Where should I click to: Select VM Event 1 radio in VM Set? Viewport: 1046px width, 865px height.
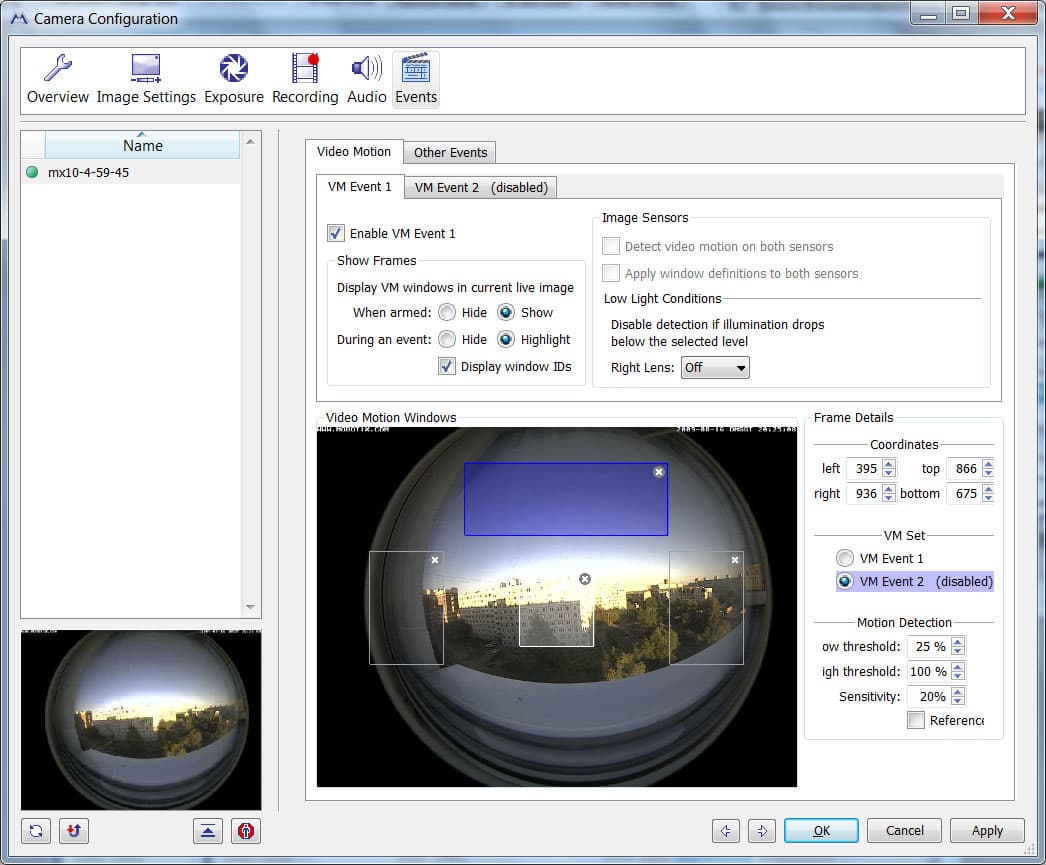pos(846,558)
